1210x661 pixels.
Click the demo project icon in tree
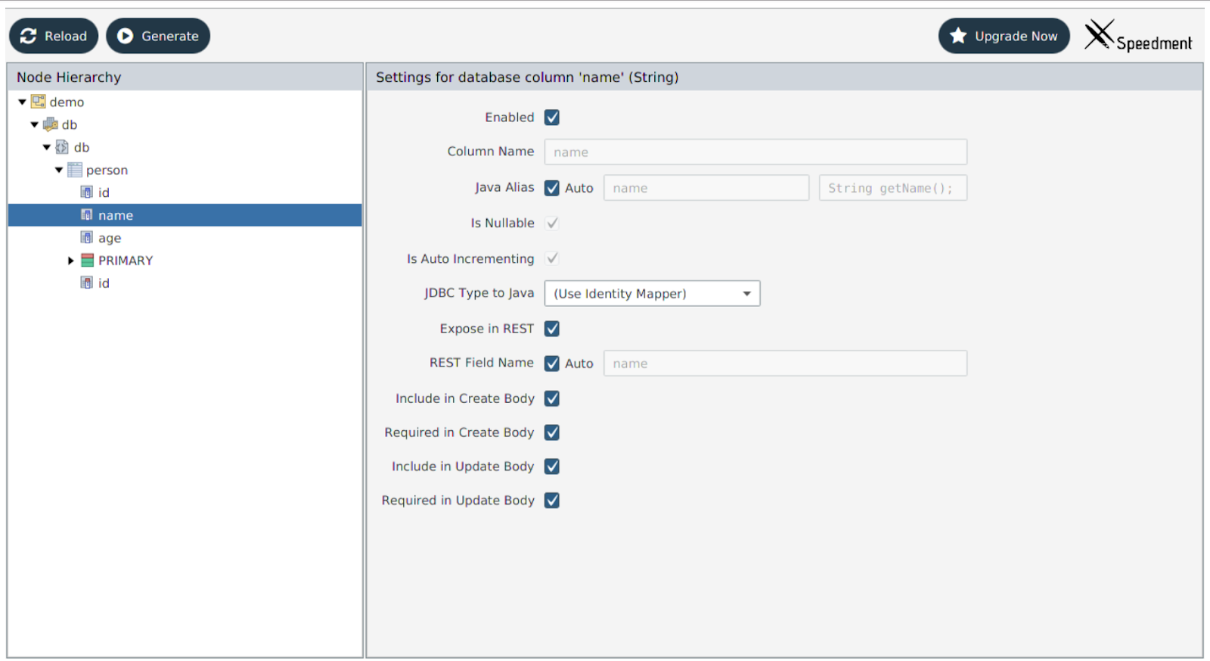(x=38, y=102)
